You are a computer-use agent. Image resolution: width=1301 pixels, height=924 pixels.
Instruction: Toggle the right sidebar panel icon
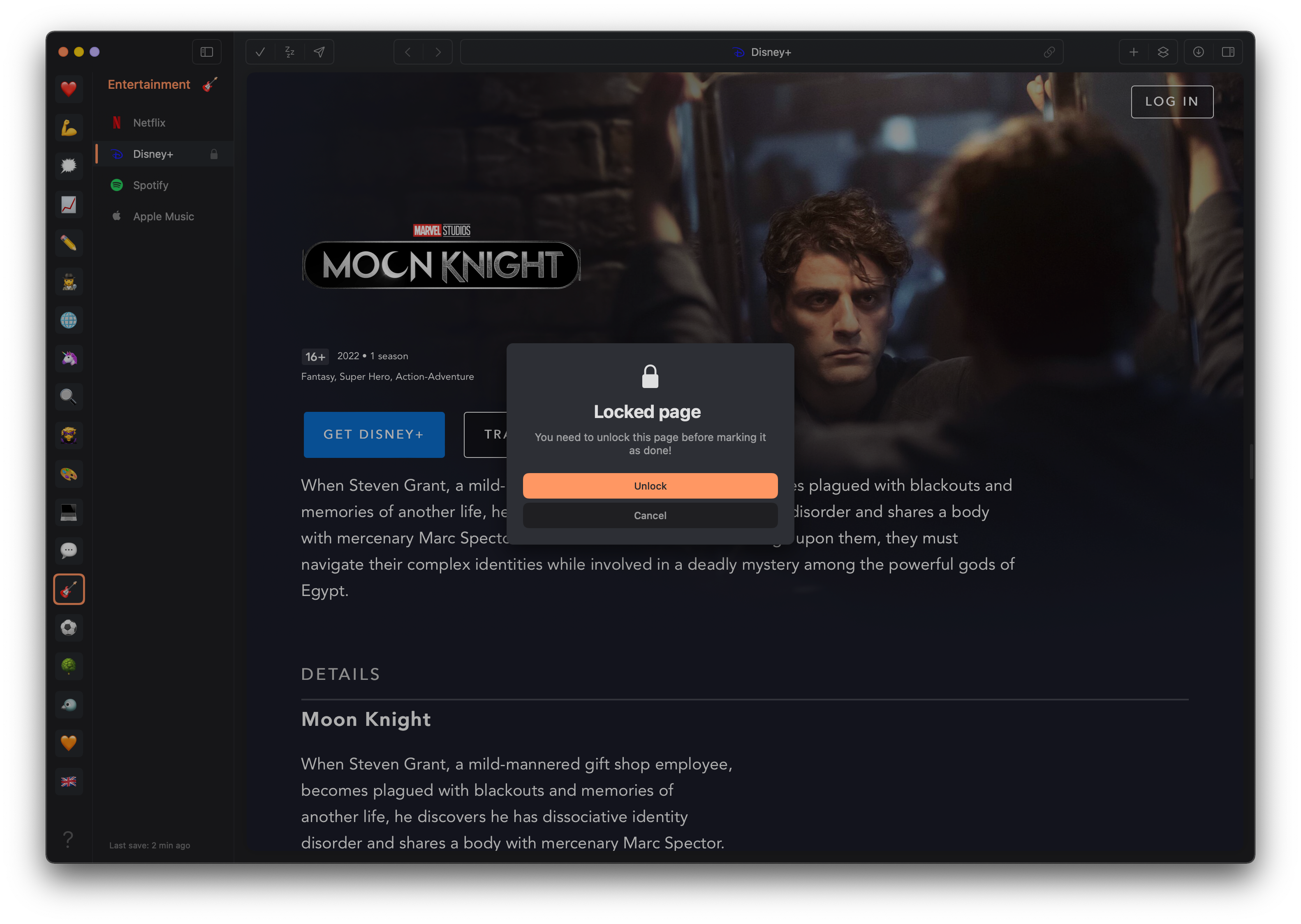click(x=1227, y=52)
